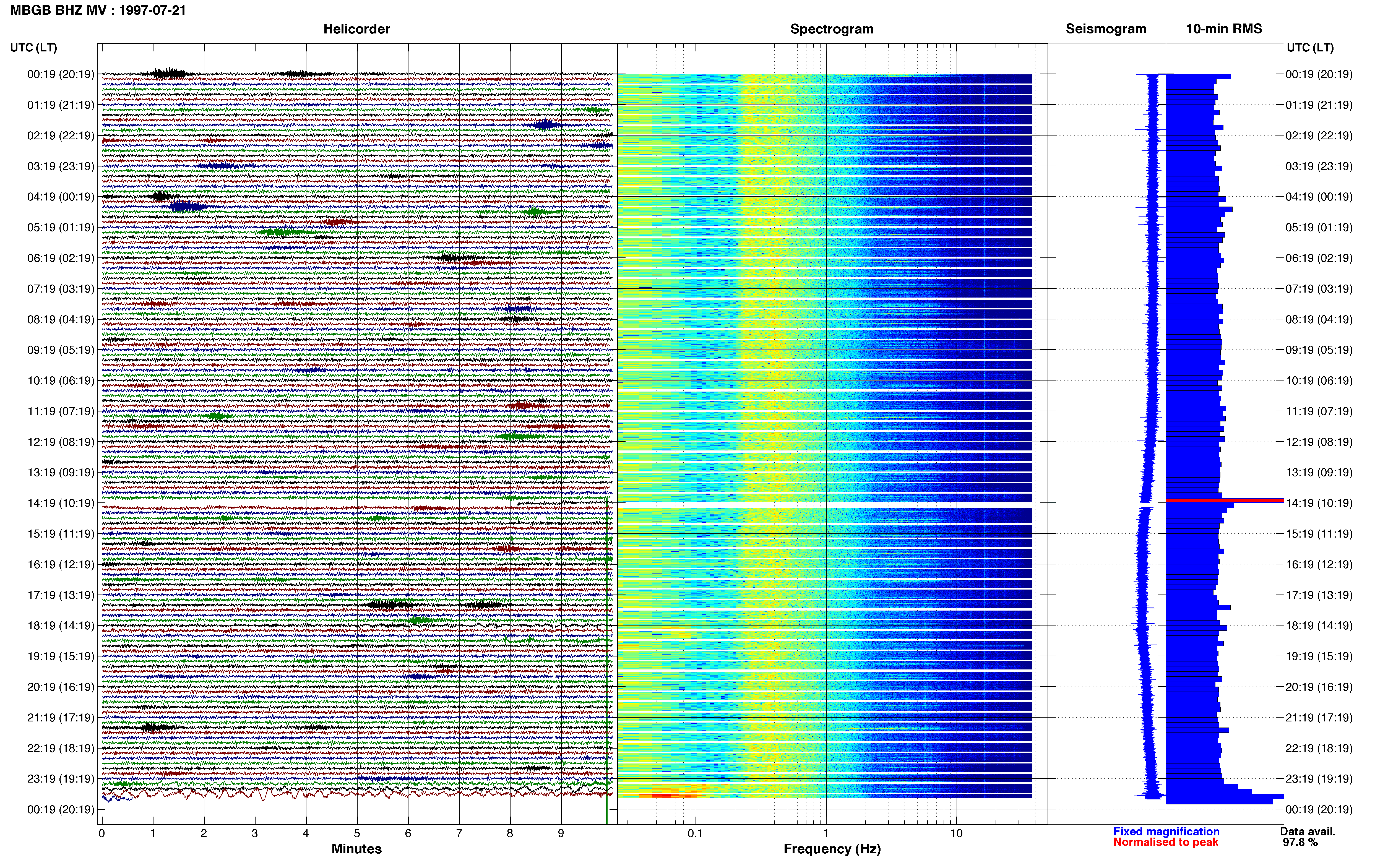Select the 10-min RMS panel heading

(x=1224, y=29)
